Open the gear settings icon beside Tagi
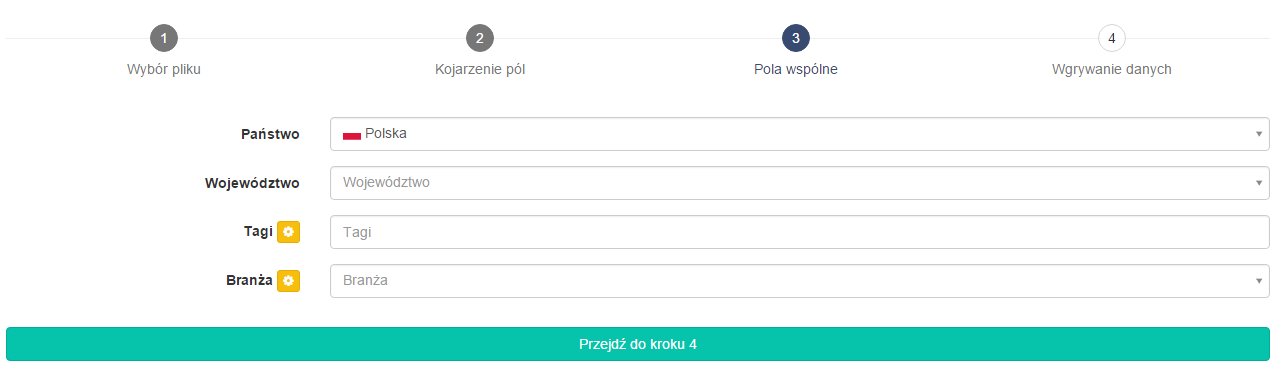Image resolution: width=1285 pixels, height=377 pixels. [288, 231]
